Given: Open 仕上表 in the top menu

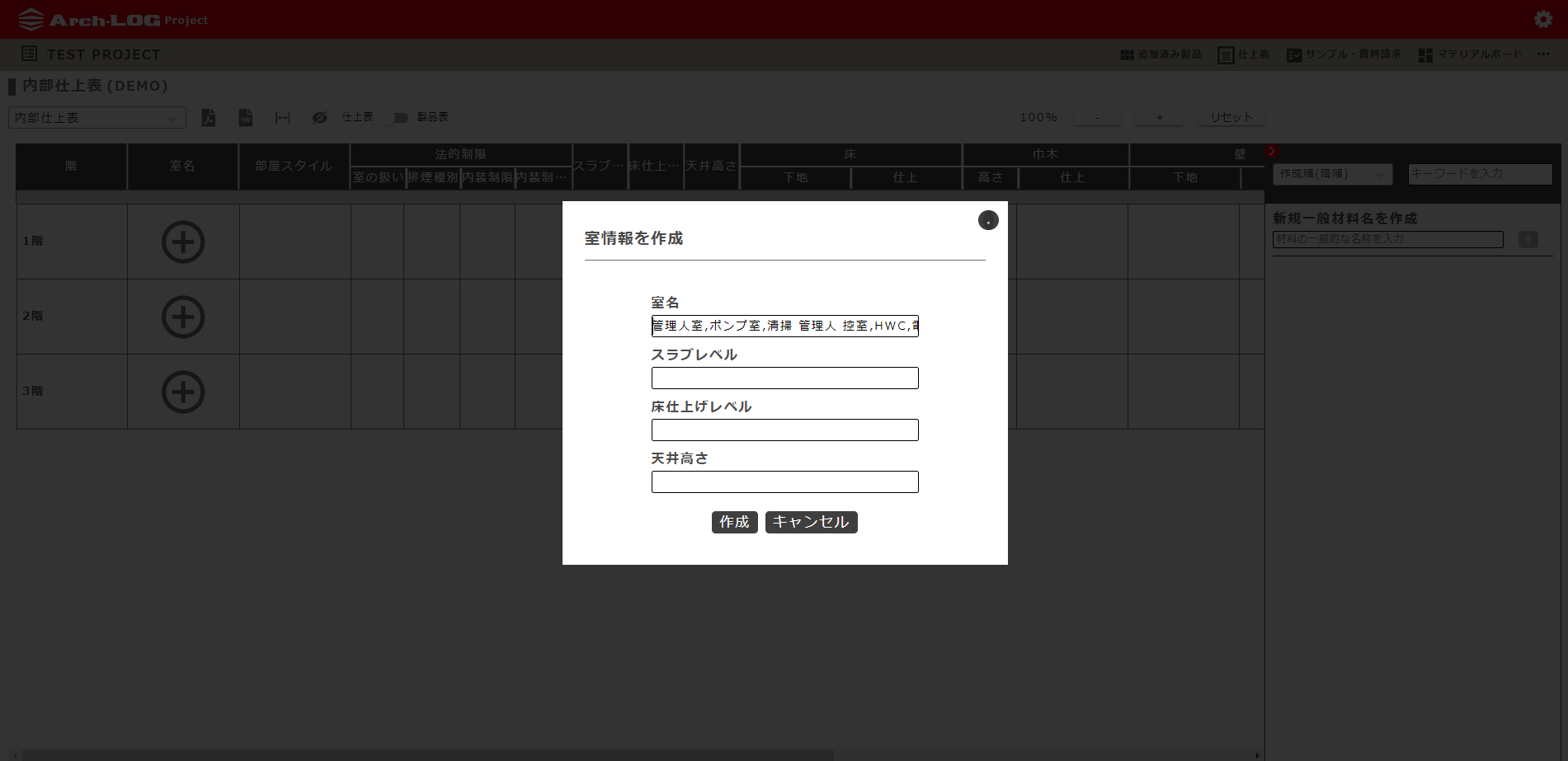Looking at the screenshot, I should tap(1243, 54).
